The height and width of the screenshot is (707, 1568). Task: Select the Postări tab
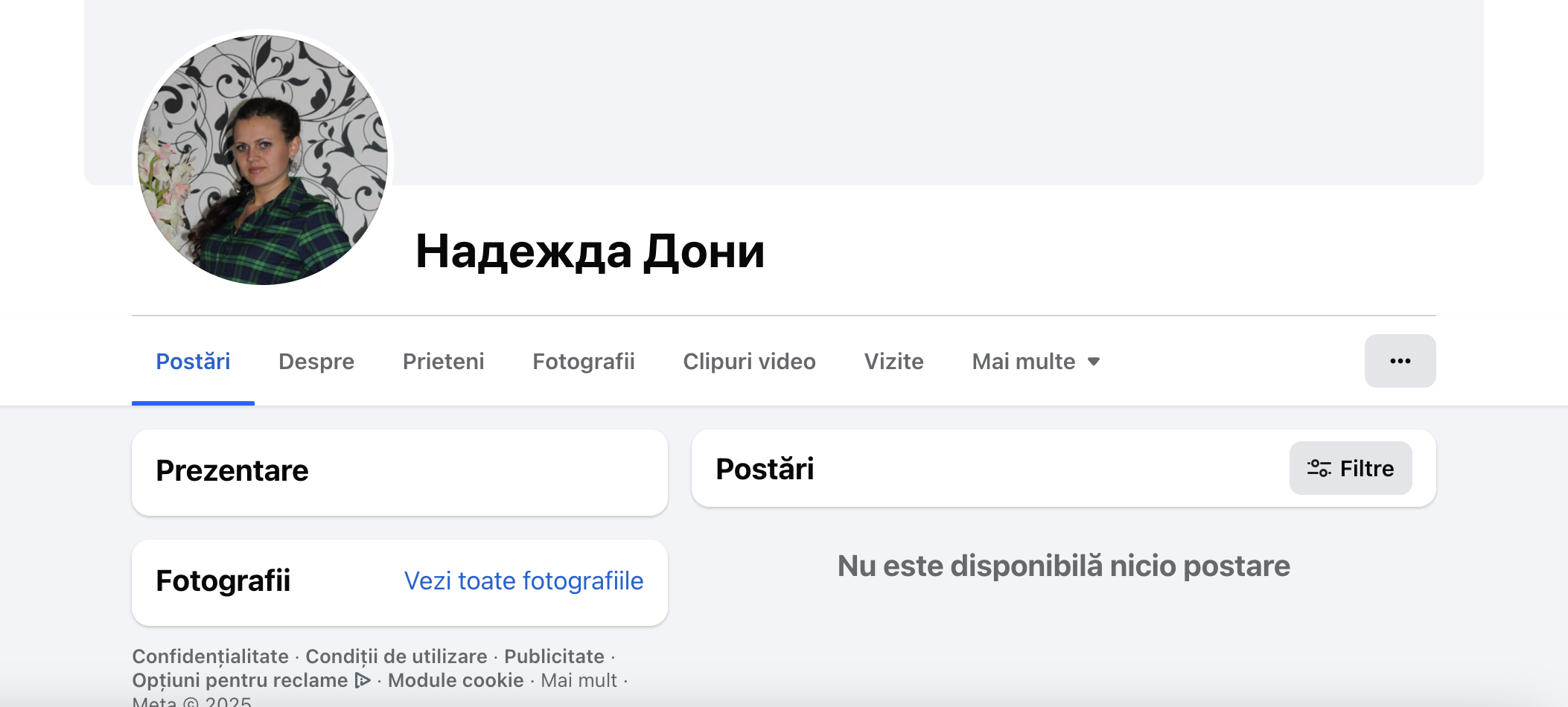193,362
